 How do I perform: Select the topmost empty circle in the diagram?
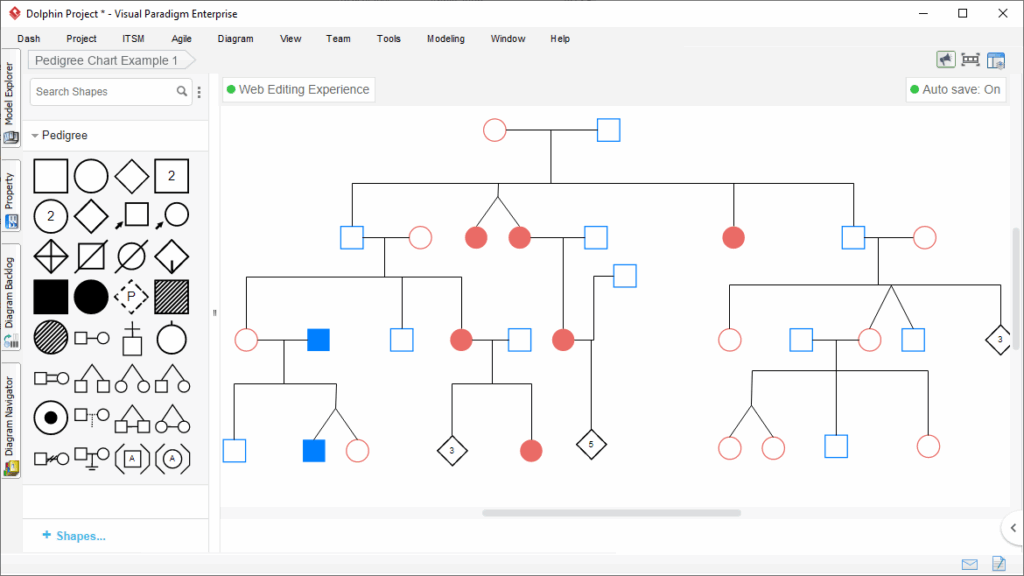coord(494,130)
